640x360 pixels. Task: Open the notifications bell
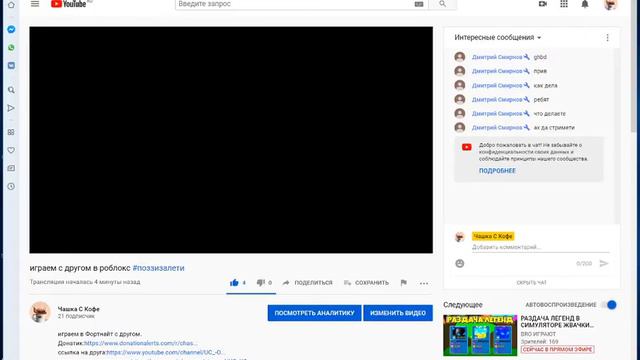coord(585,4)
